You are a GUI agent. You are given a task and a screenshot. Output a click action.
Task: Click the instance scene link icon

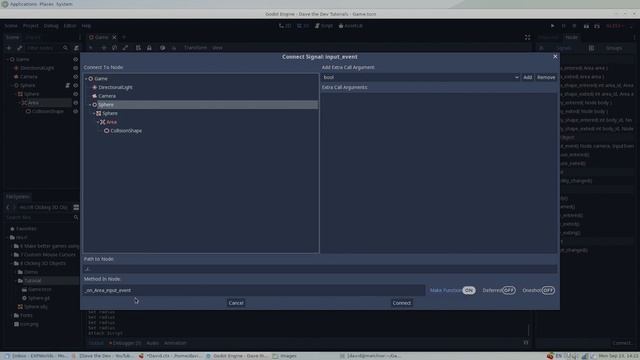(20, 48)
